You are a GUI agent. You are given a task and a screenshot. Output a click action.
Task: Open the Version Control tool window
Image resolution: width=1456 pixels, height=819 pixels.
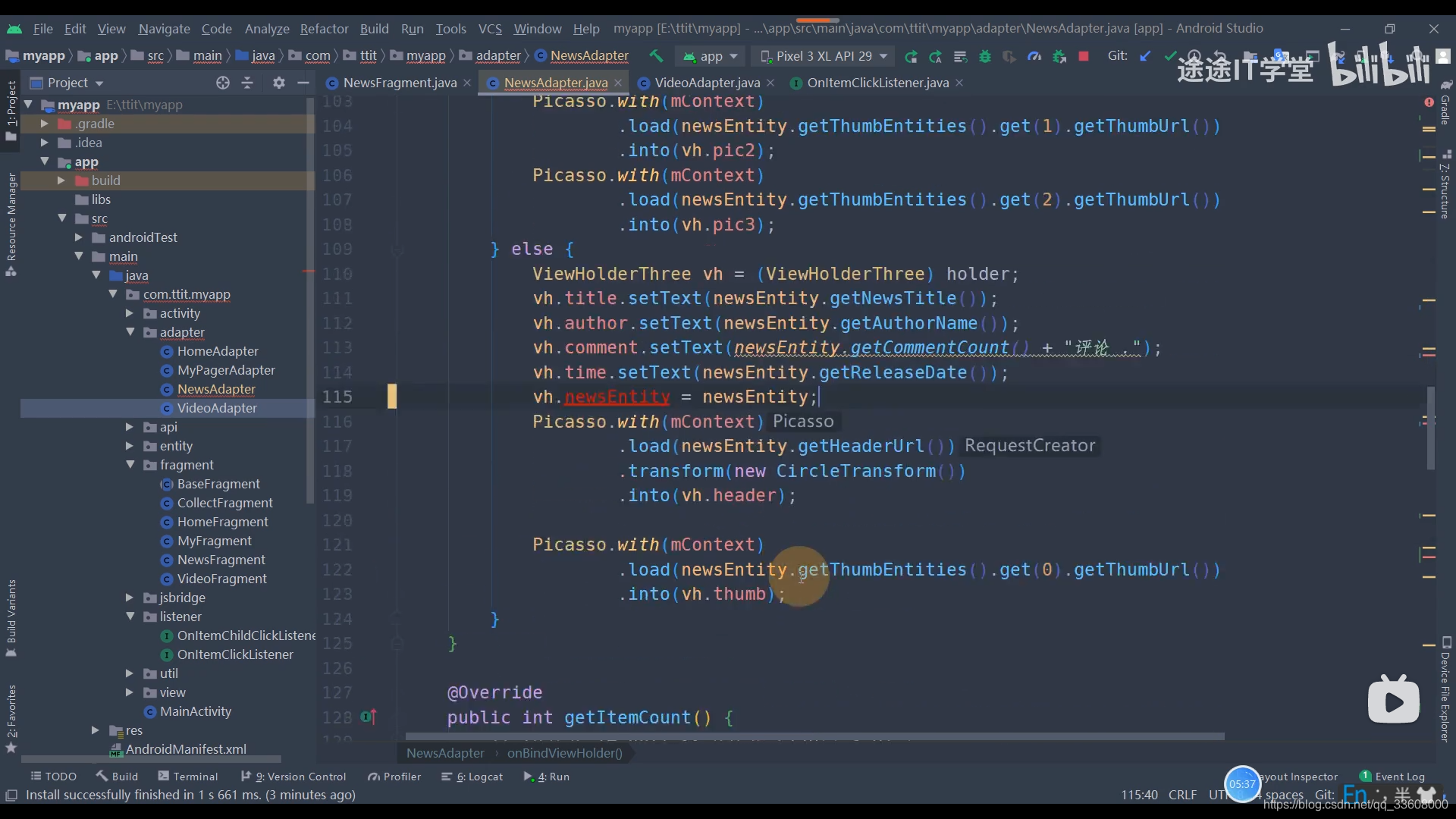click(293, 777)
